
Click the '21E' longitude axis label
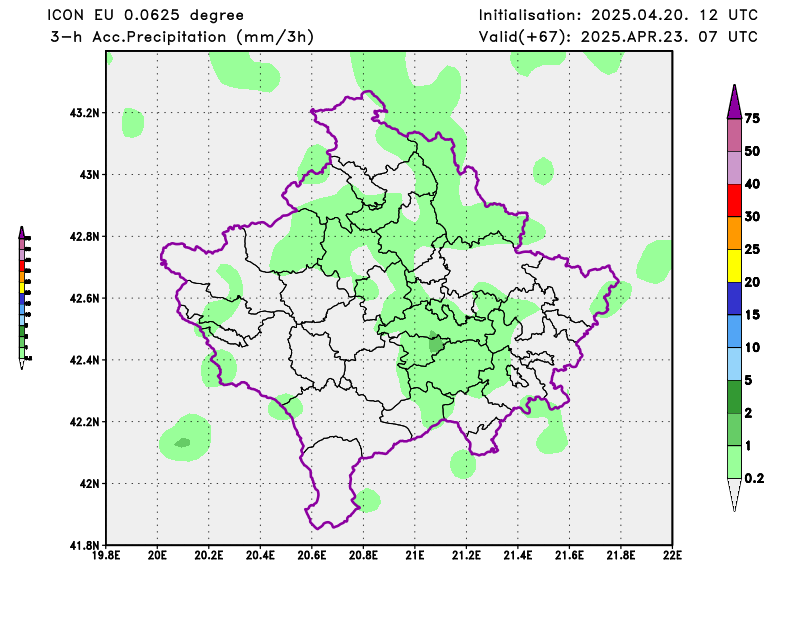coord(415,555)
